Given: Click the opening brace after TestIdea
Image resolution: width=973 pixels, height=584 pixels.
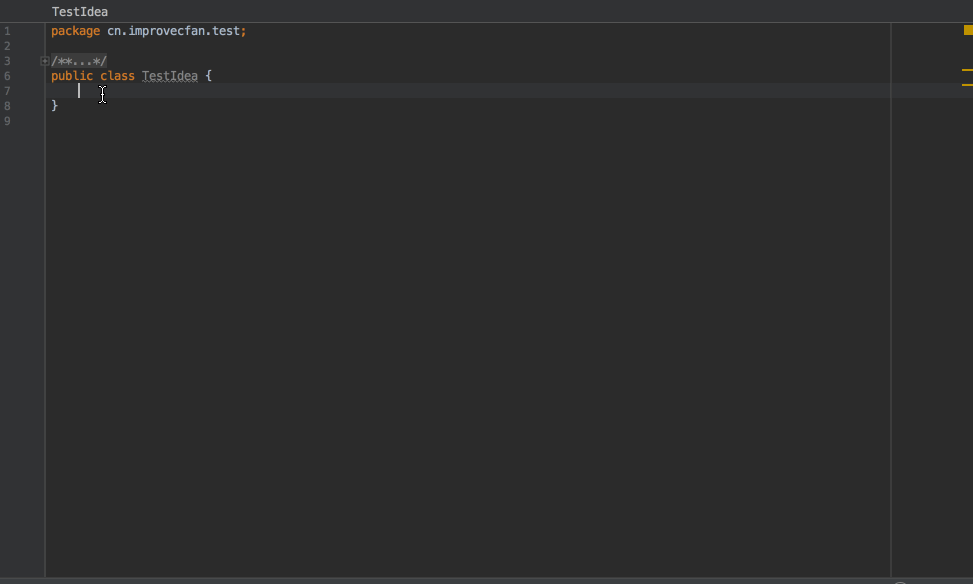Looking at the screenshot, I should [x=208, y=76].
